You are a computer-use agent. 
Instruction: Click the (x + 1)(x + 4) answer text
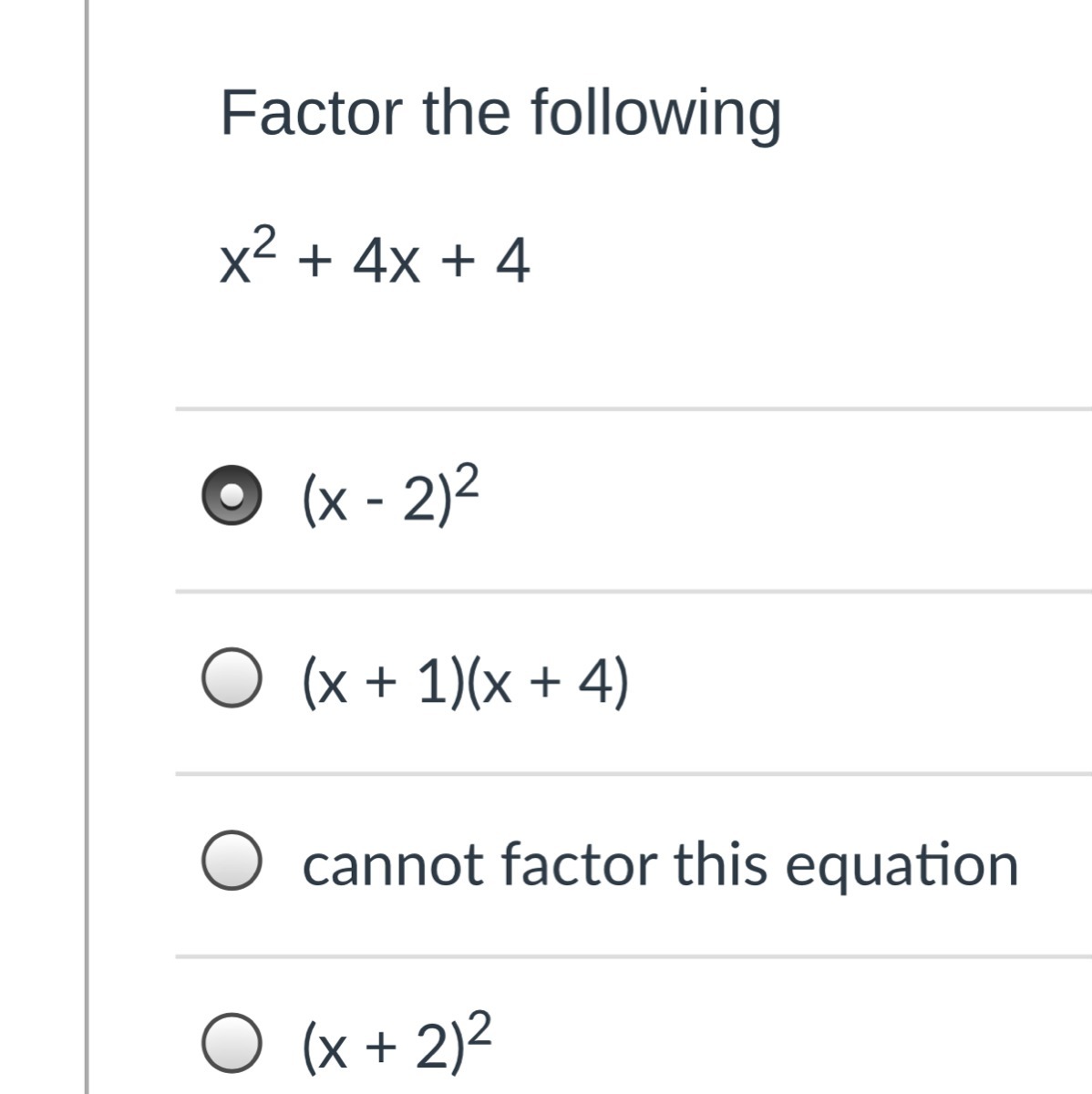coord(465,682)
